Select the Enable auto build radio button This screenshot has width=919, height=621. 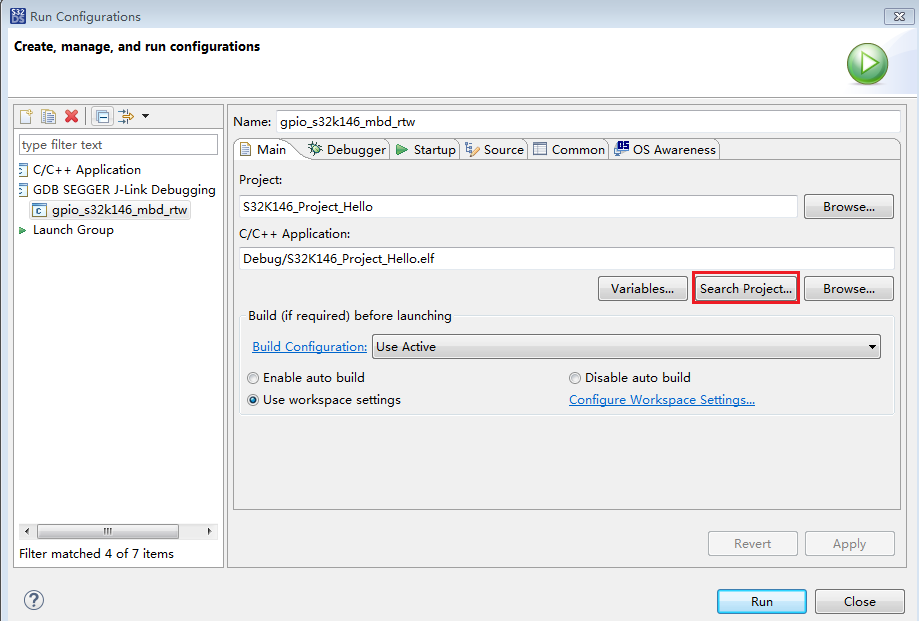click(253, 378)
